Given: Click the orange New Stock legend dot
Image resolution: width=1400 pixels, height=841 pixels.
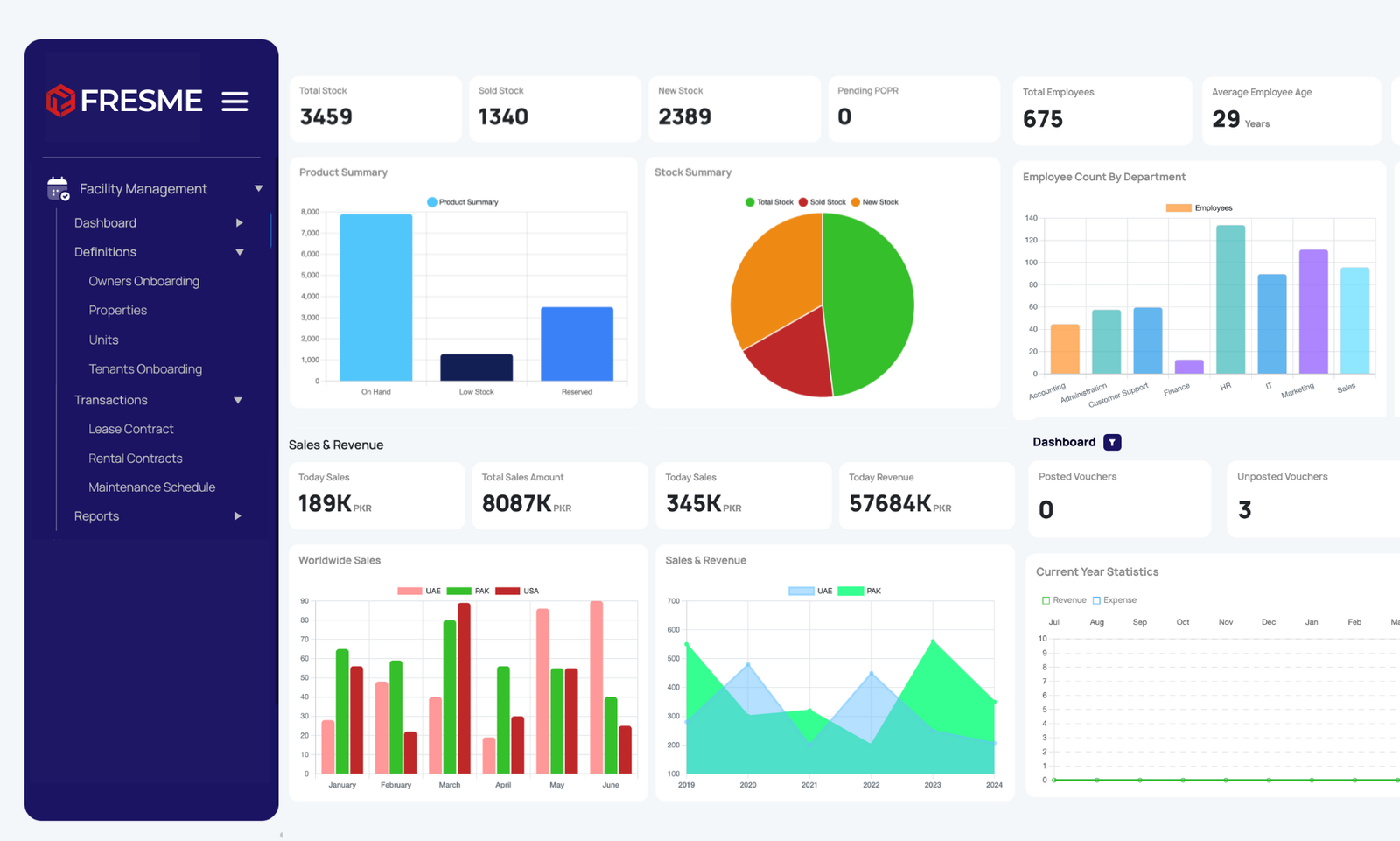Looking at the screenshot, I should [856, 202].
